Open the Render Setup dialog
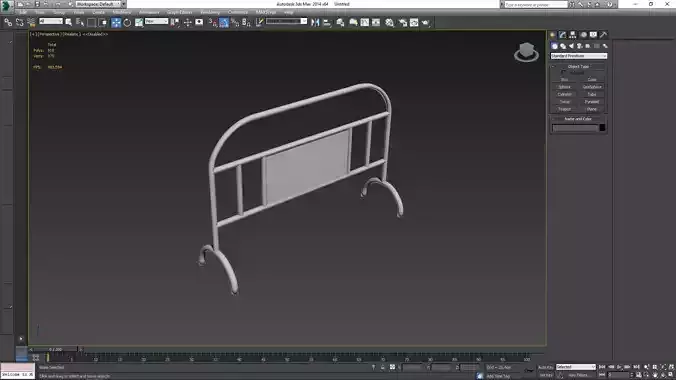Image resolution: width=676 pixels, height=380 pixels. (x=403, y=22)
